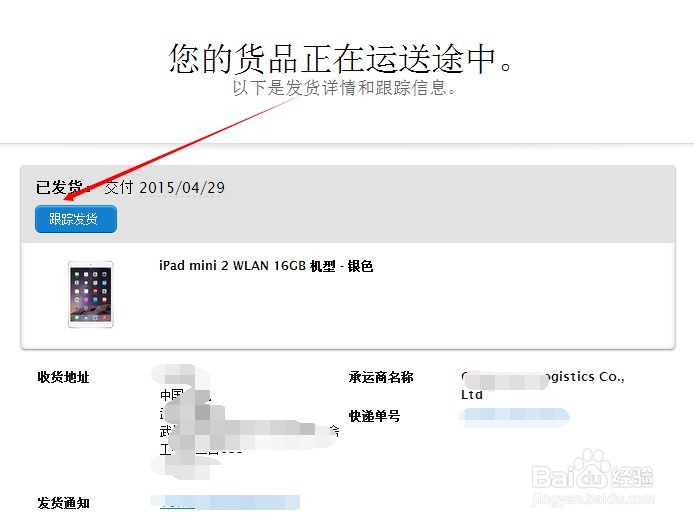Click the 承运商名称 label
This screenshot has height=523, width=694.
pyautogui.click(x=381, y=377)
